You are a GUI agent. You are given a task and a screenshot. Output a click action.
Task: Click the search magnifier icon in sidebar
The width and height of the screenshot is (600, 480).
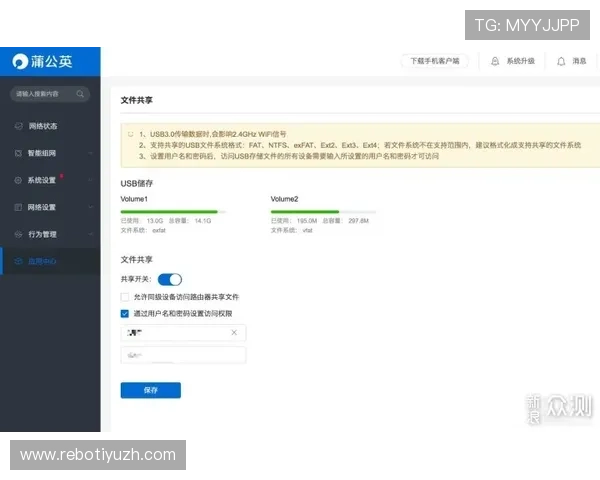(x=80, y=94)
